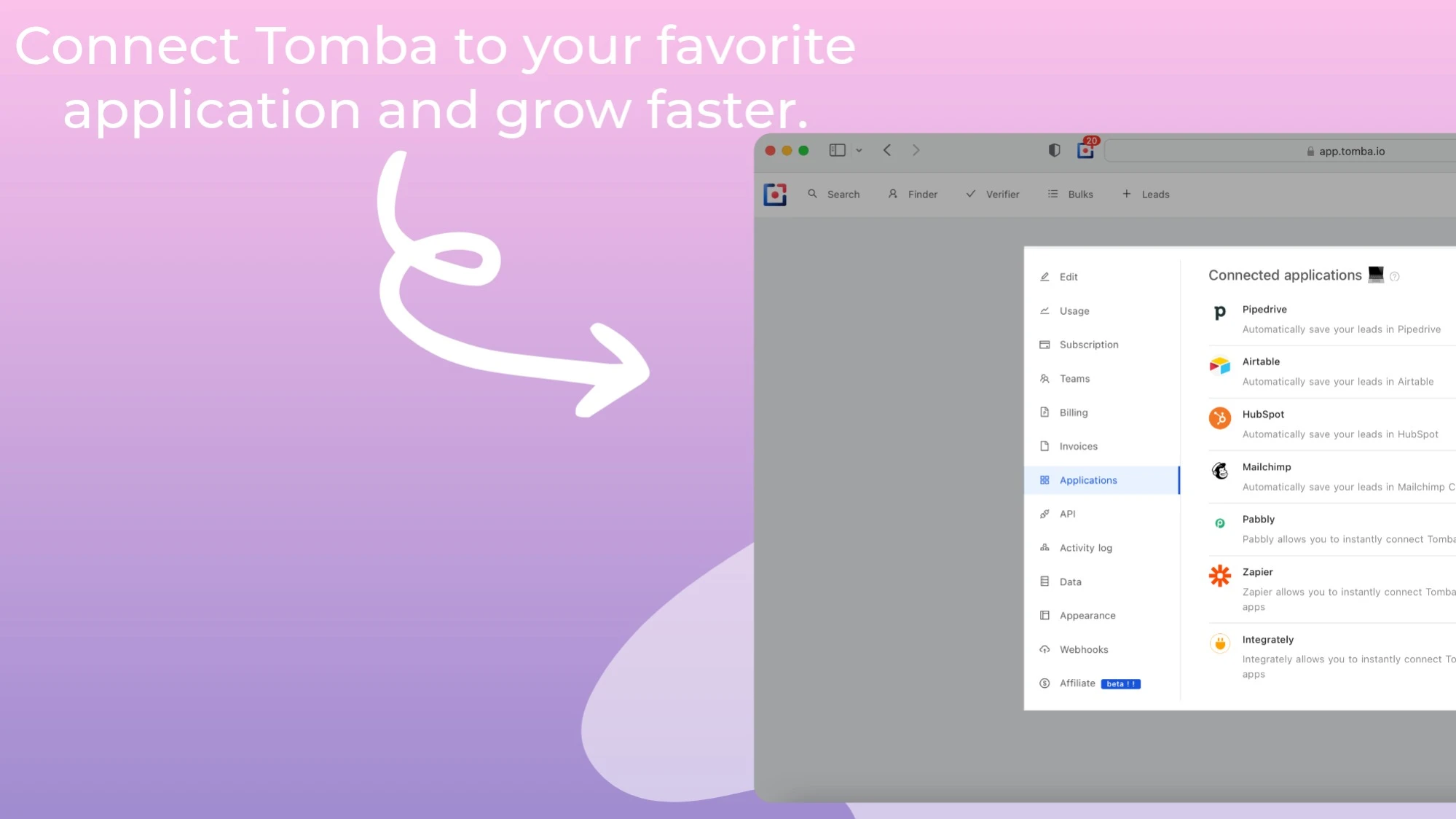Viewport: 1456px width, 819px height.
Task: Click the Billing menu item
Action: (x=1073, y=412)
